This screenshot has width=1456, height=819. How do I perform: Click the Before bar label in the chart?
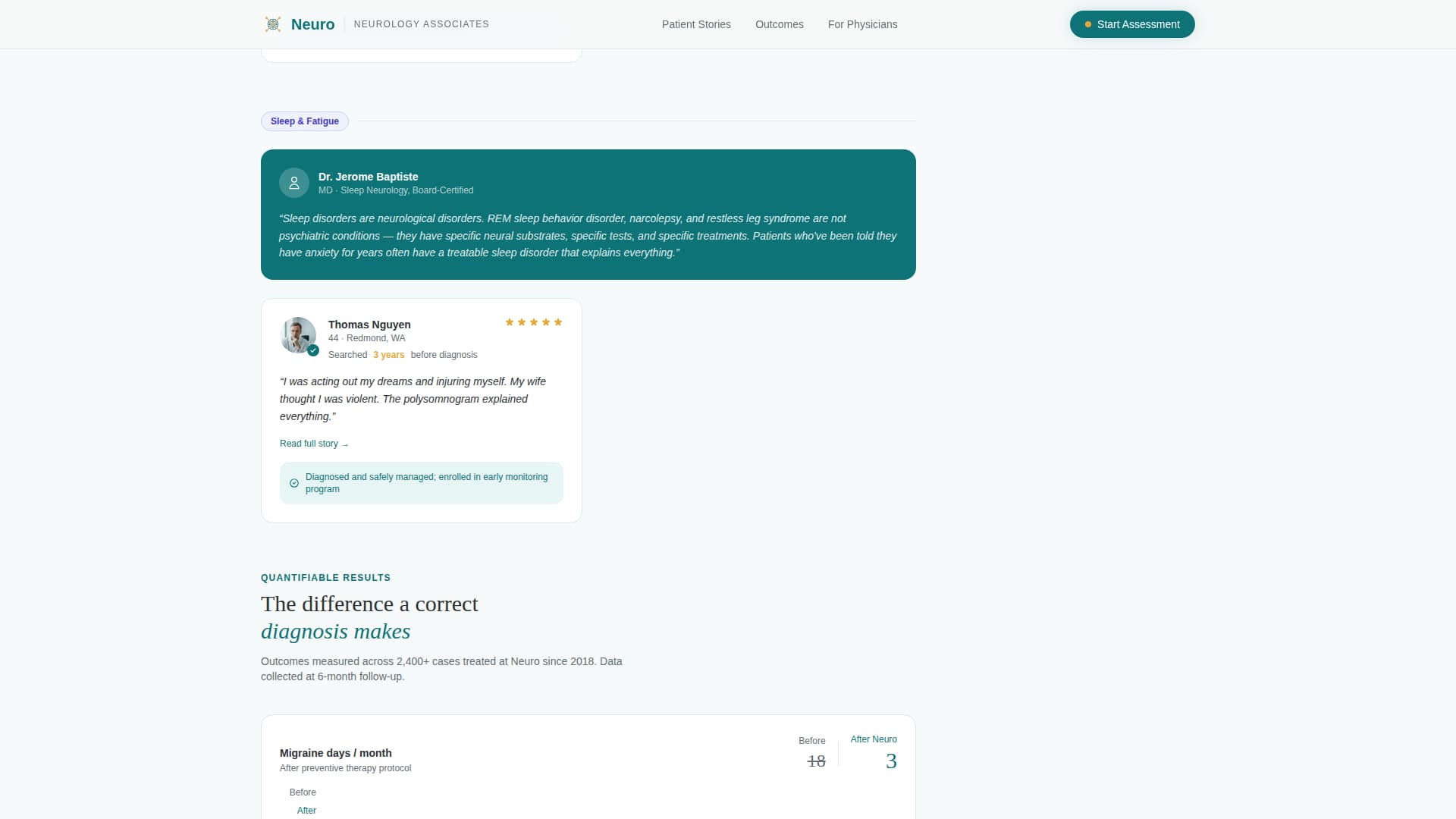pyautogui.click(x=303, y=792)
